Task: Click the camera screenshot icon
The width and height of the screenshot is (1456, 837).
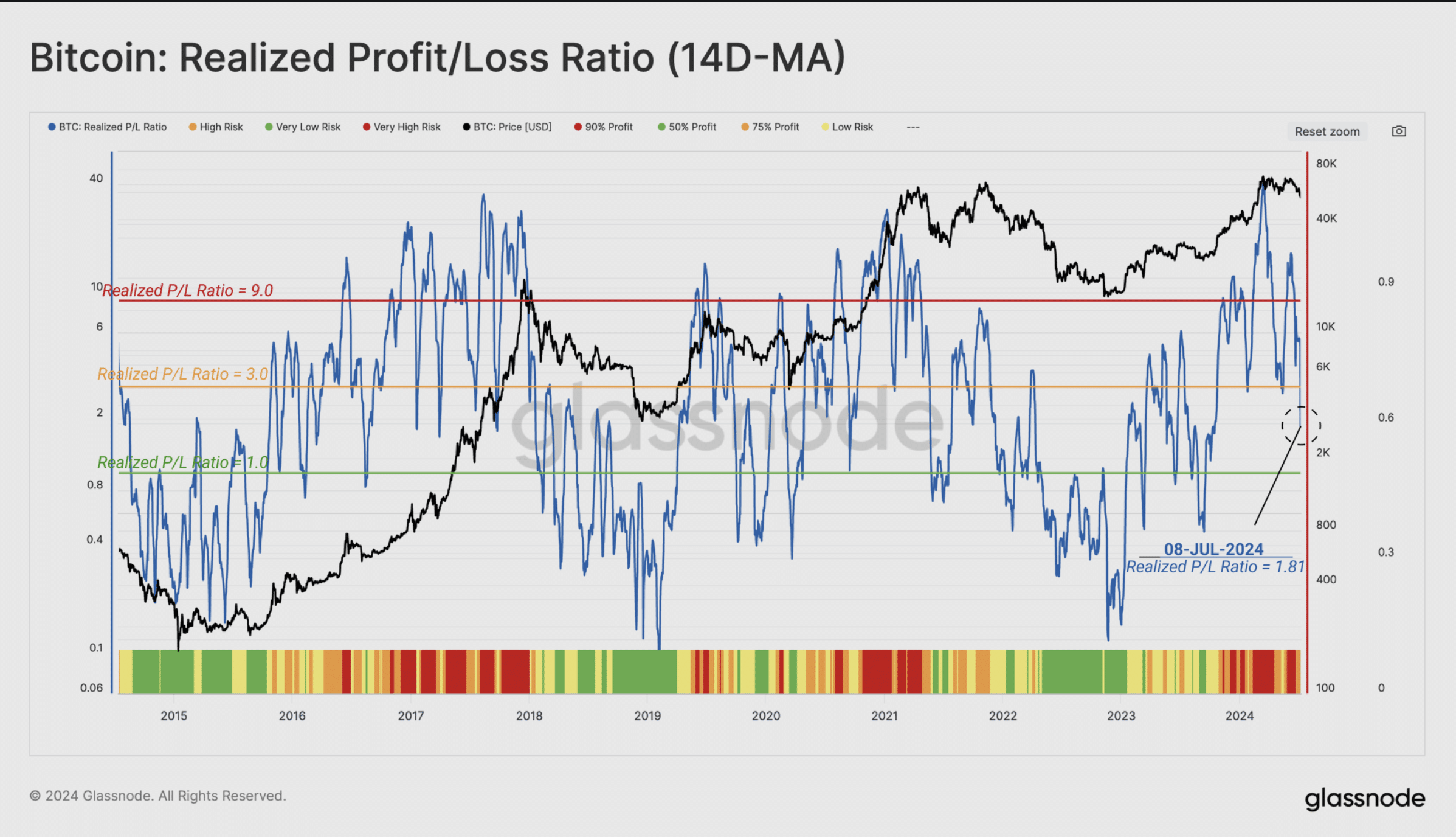Action: pyautogui.click(x=1399, y=131)
